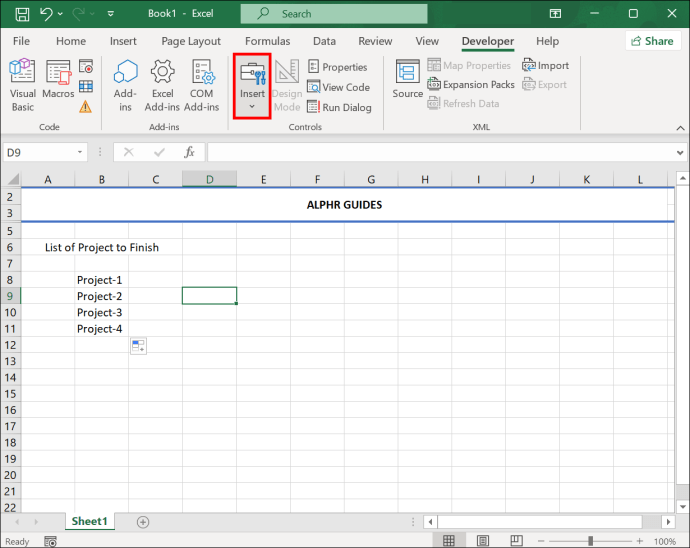Click the Save icon in title bar
This screenshot has height=548, width=690.
click(22, 14)
